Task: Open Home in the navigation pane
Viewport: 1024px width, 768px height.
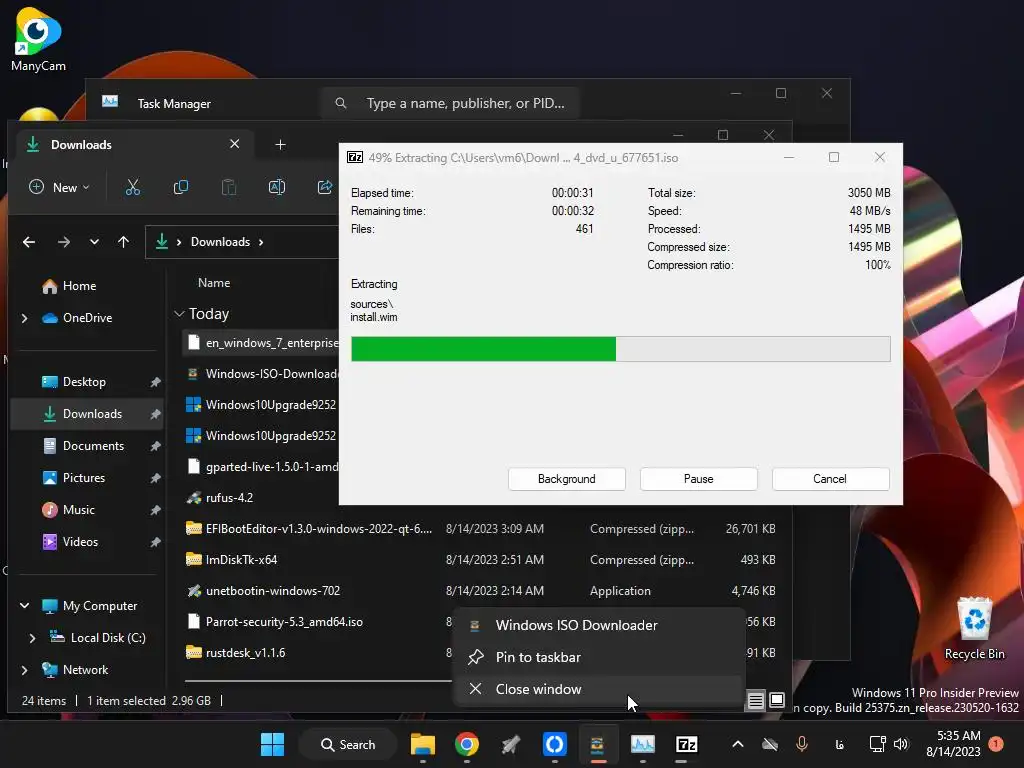Action: [x=79, y=286]
